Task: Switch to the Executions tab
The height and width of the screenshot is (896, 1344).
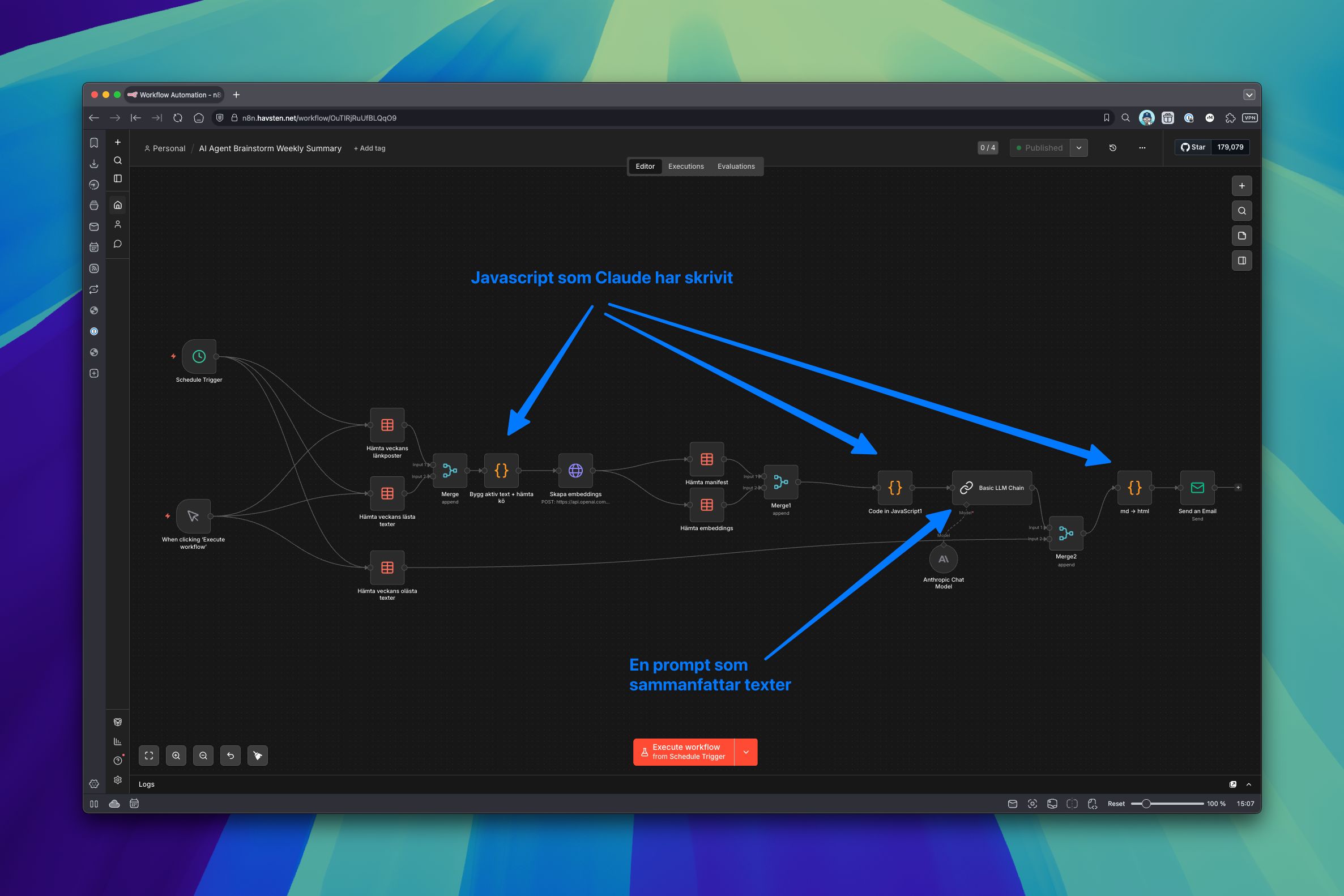Action: [x=686, y=167]
